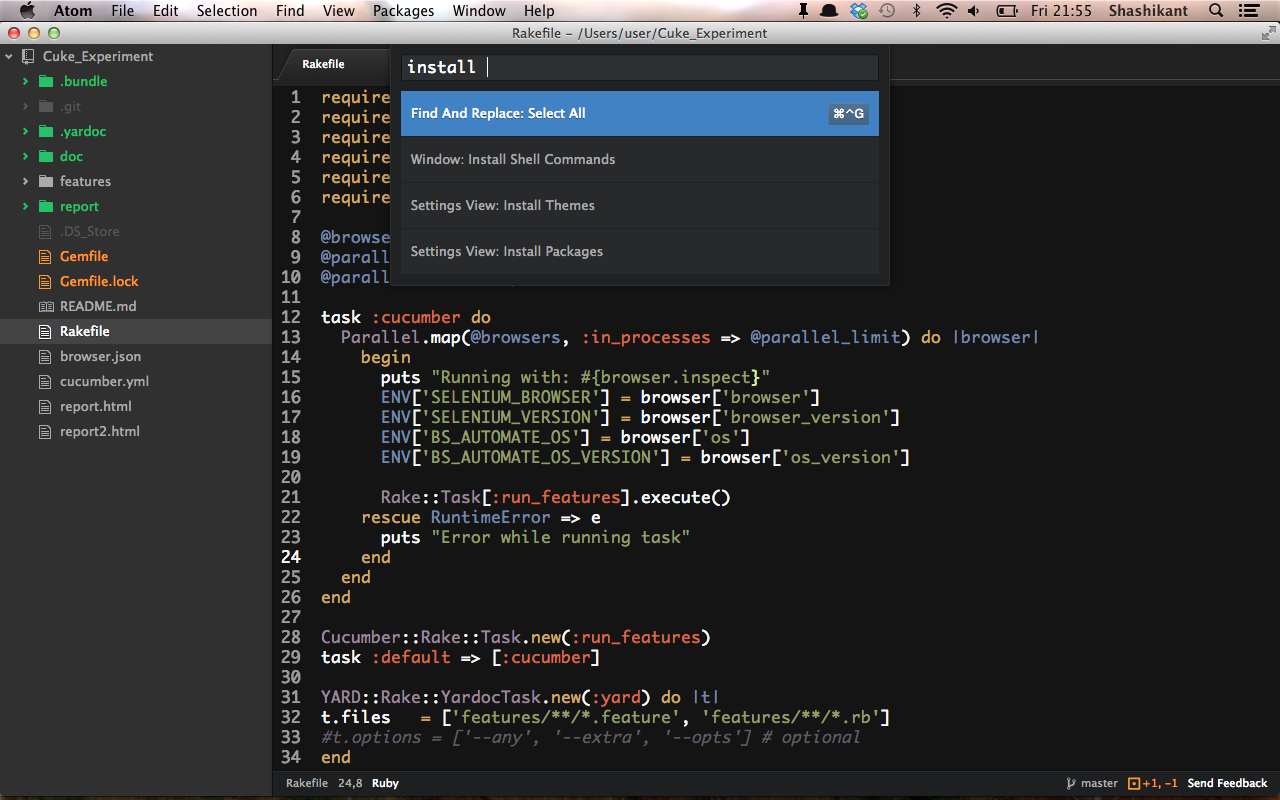Open the Help menu
The image size is (1280, 800).
point(539,11)
